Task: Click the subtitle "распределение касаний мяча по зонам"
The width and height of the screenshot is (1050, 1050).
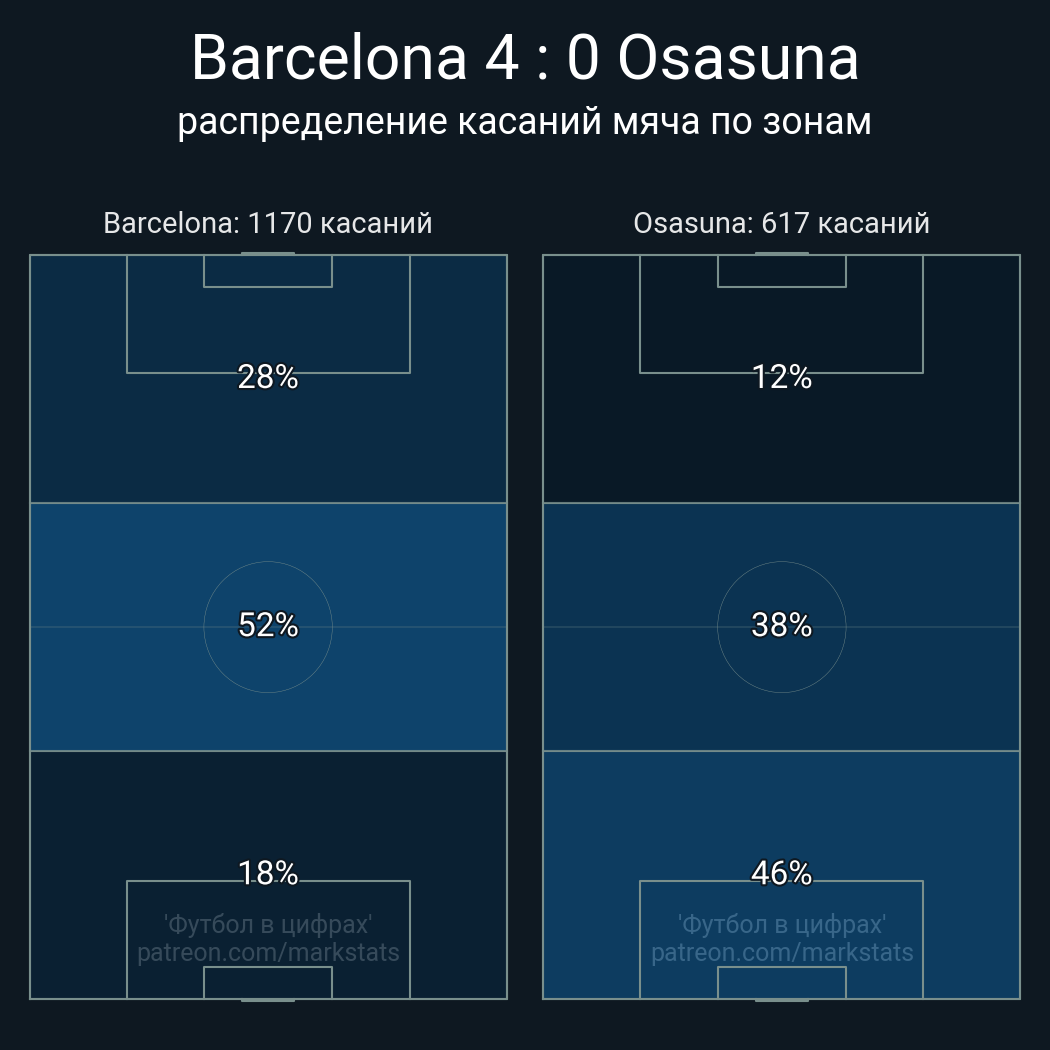Action: (525, 122)
